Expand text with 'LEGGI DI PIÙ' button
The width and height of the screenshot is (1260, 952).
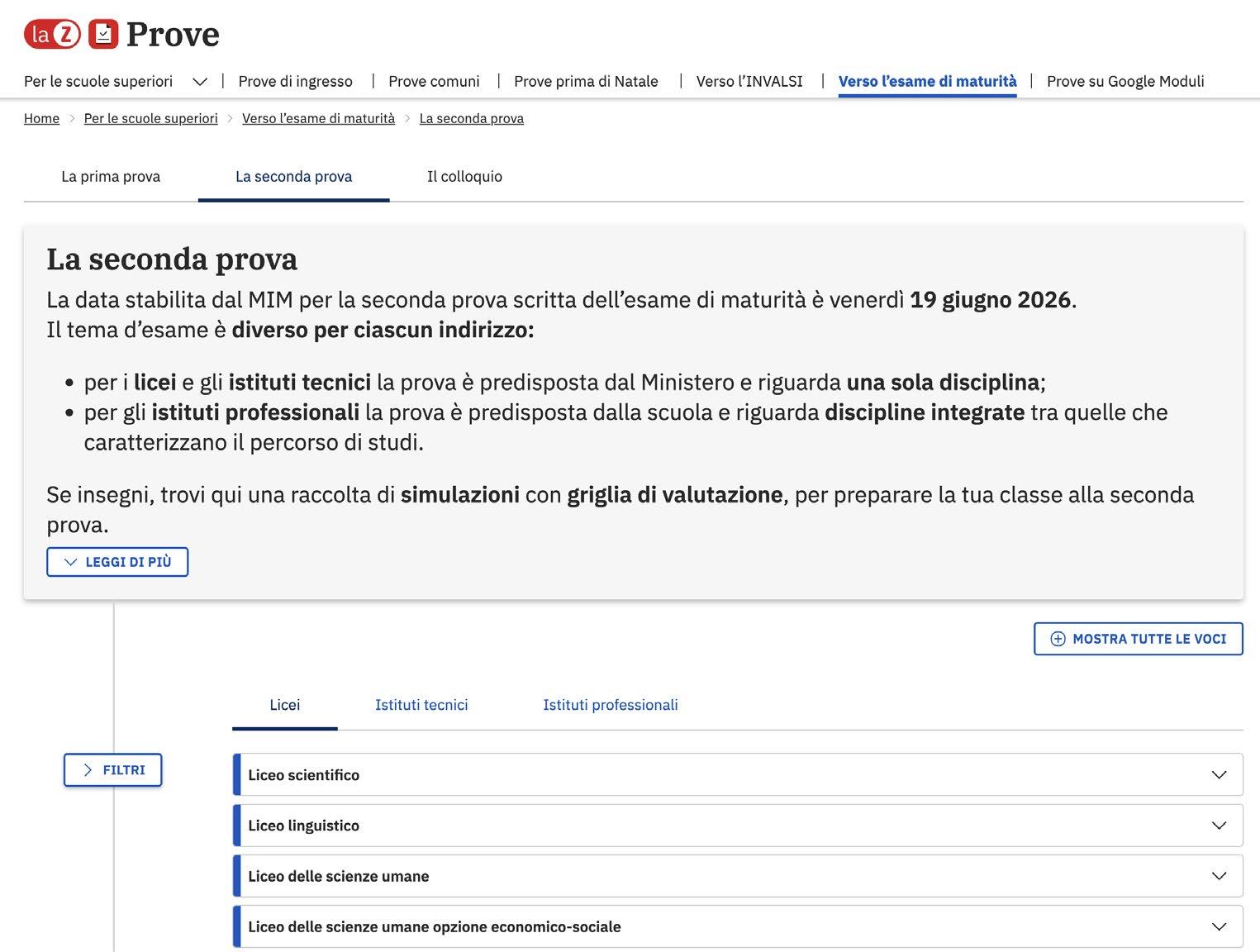[117, 562]
